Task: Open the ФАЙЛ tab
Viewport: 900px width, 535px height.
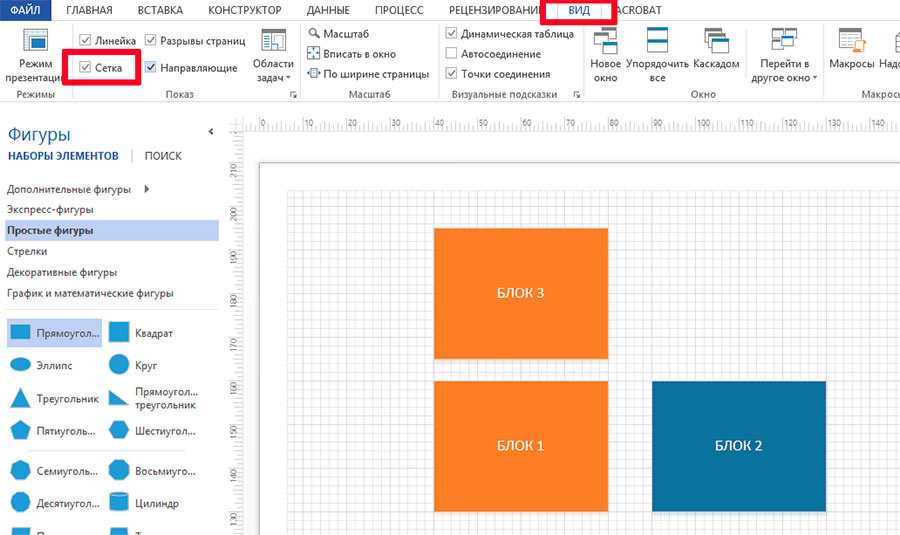Action: [x=25, y=10]
